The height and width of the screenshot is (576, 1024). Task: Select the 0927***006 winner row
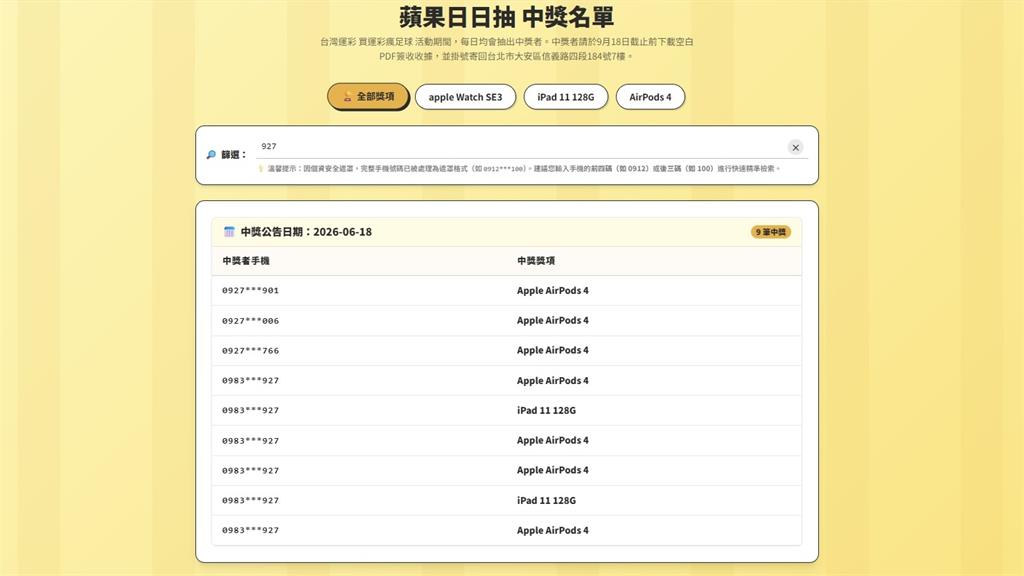click(x=507, y=321)
